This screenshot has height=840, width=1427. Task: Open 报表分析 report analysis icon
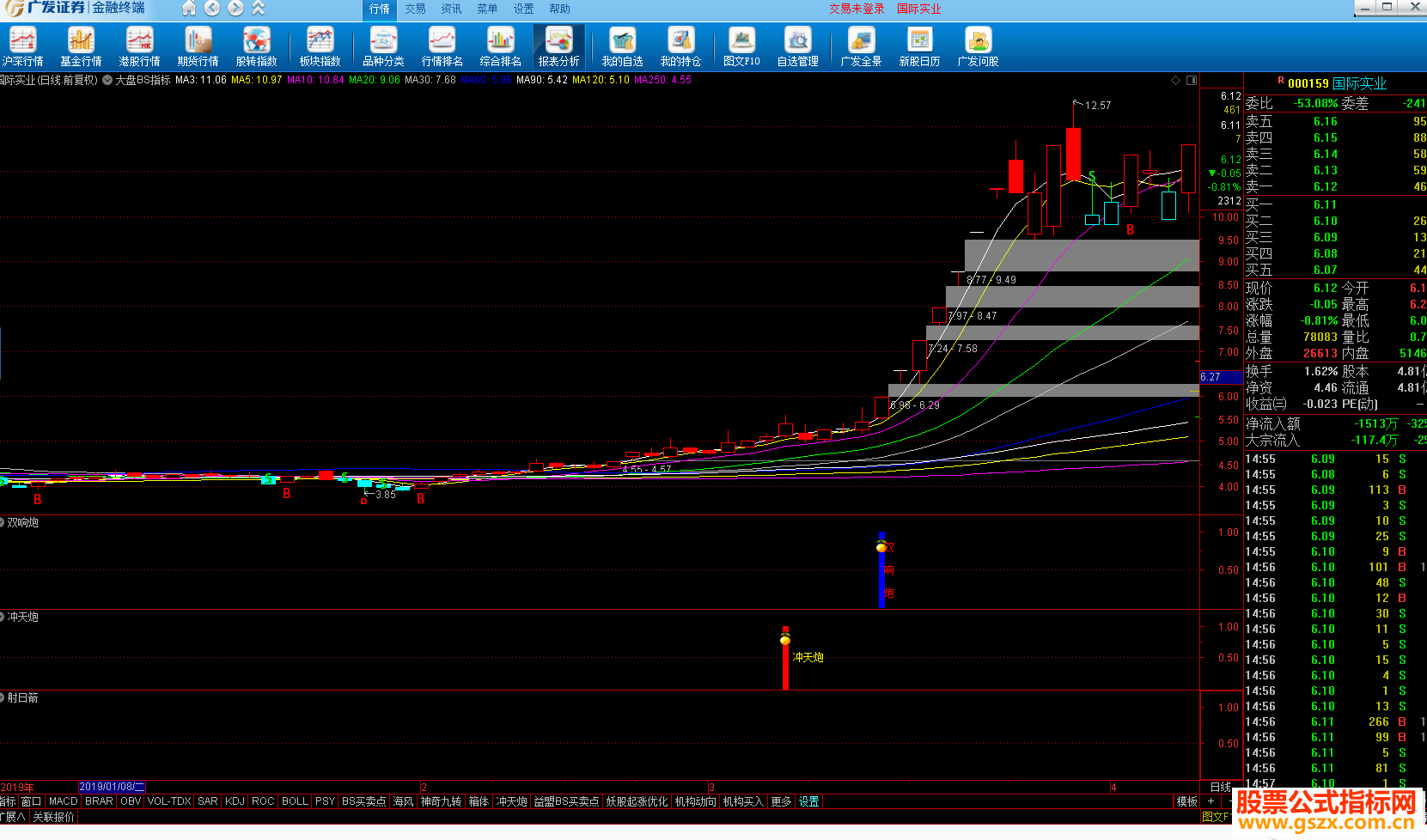(x=558, y=47)
